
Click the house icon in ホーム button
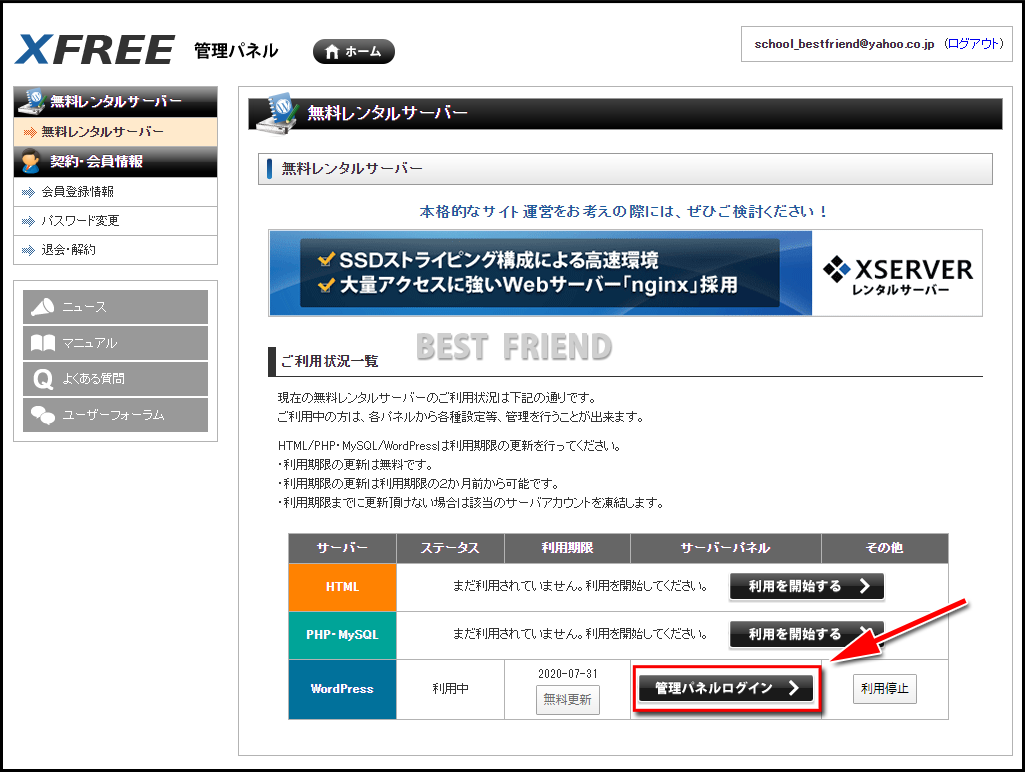332,52
